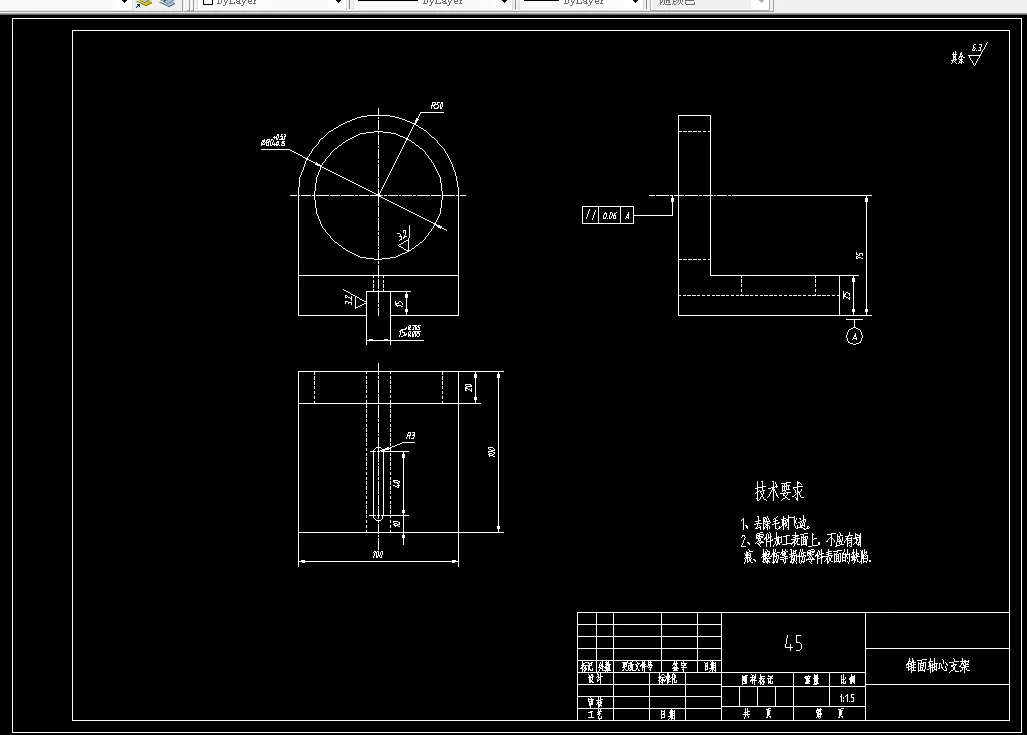Image resolution: width=1027 pixels, height=735 pixels.
Task: Select the 设计 cell in the title block
Action: coord(595,679)
